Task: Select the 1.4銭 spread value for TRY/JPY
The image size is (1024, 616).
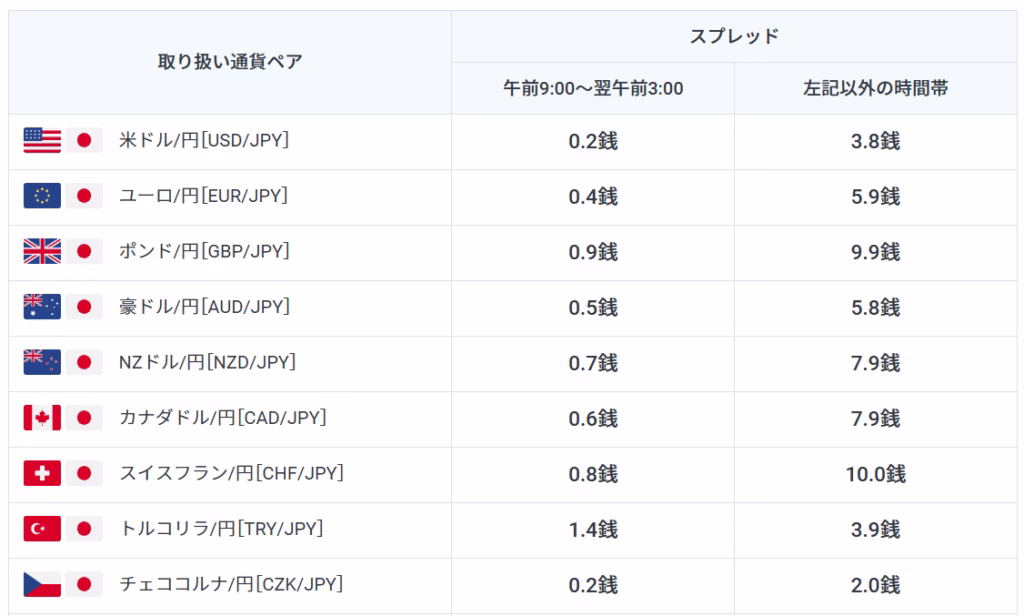Action: [x=593, y=528]
